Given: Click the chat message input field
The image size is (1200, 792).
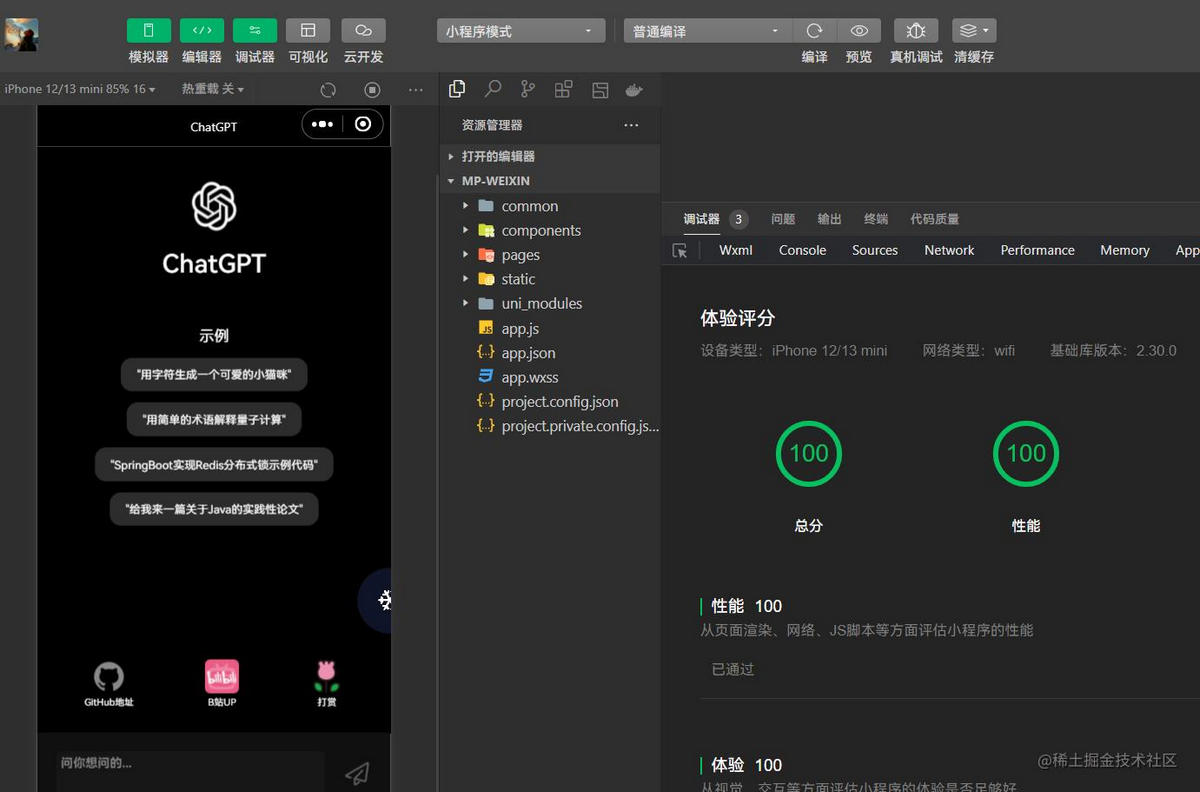Looking at the screenshot, I should [190, 765].
